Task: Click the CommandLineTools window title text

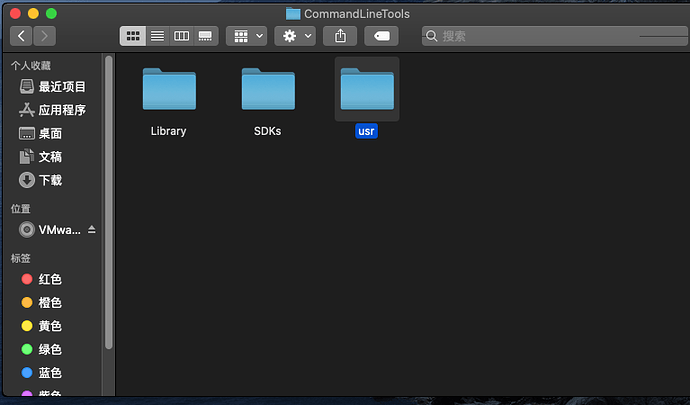Action: click(357, 14)
